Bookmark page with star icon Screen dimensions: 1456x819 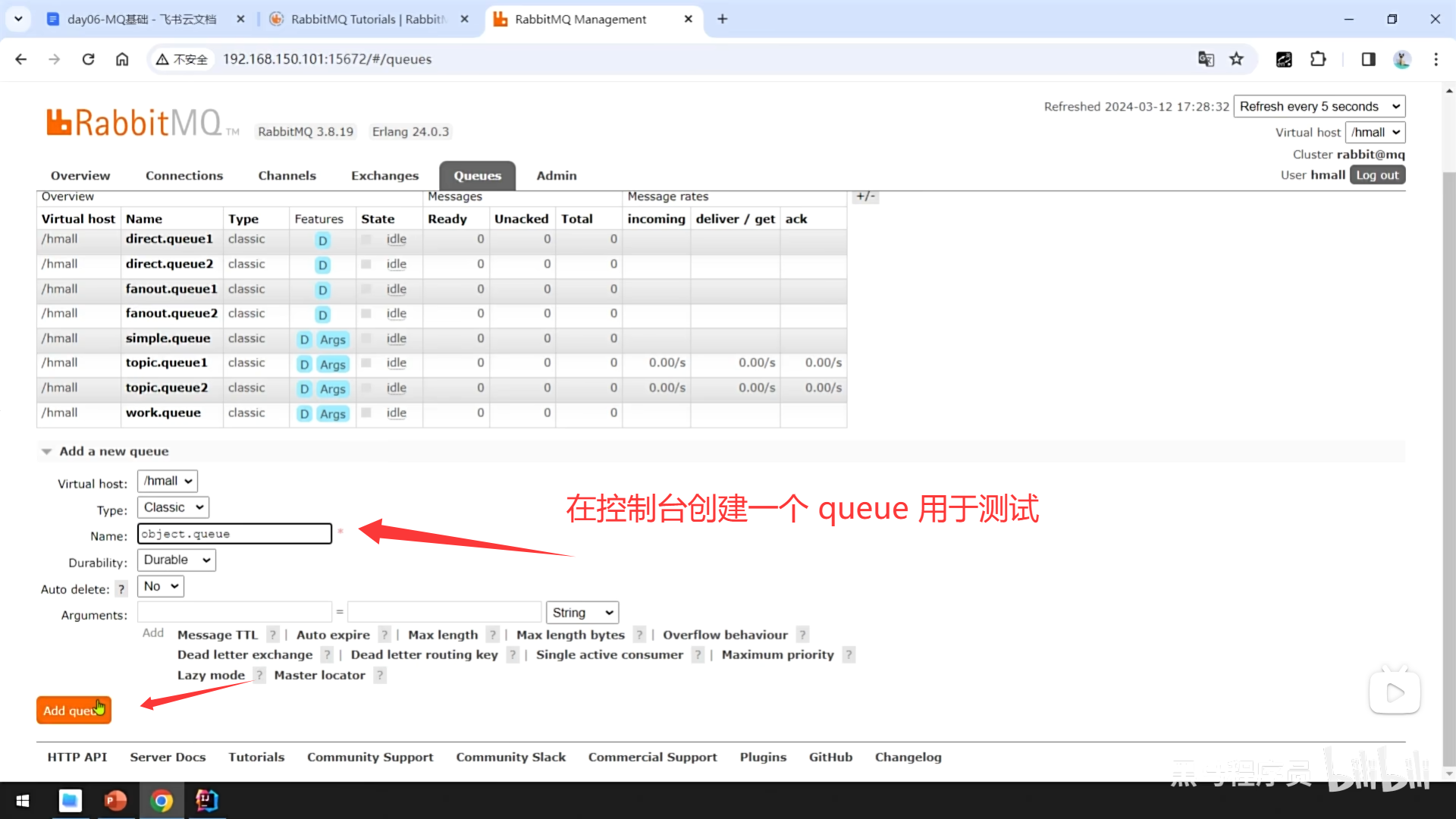point(1237,59)
